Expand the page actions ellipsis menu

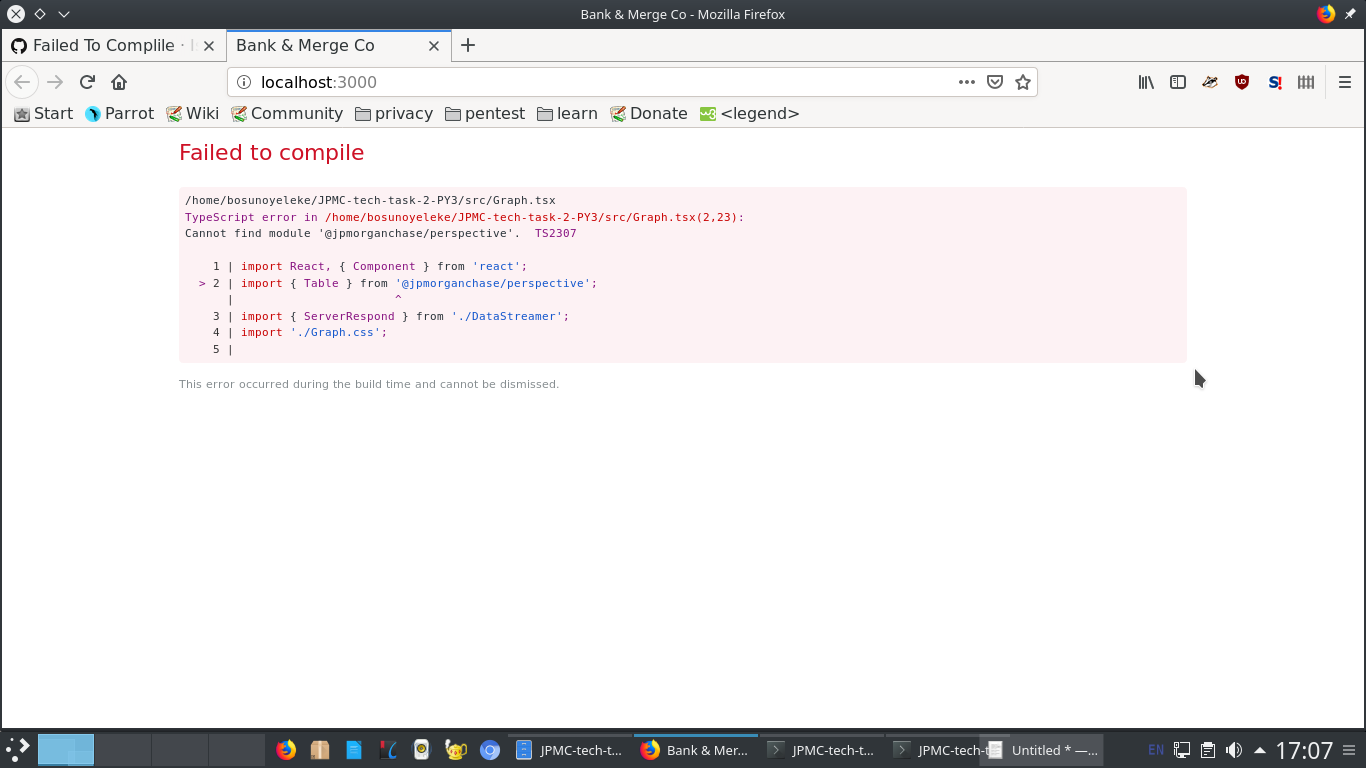(x=966, y=82)
